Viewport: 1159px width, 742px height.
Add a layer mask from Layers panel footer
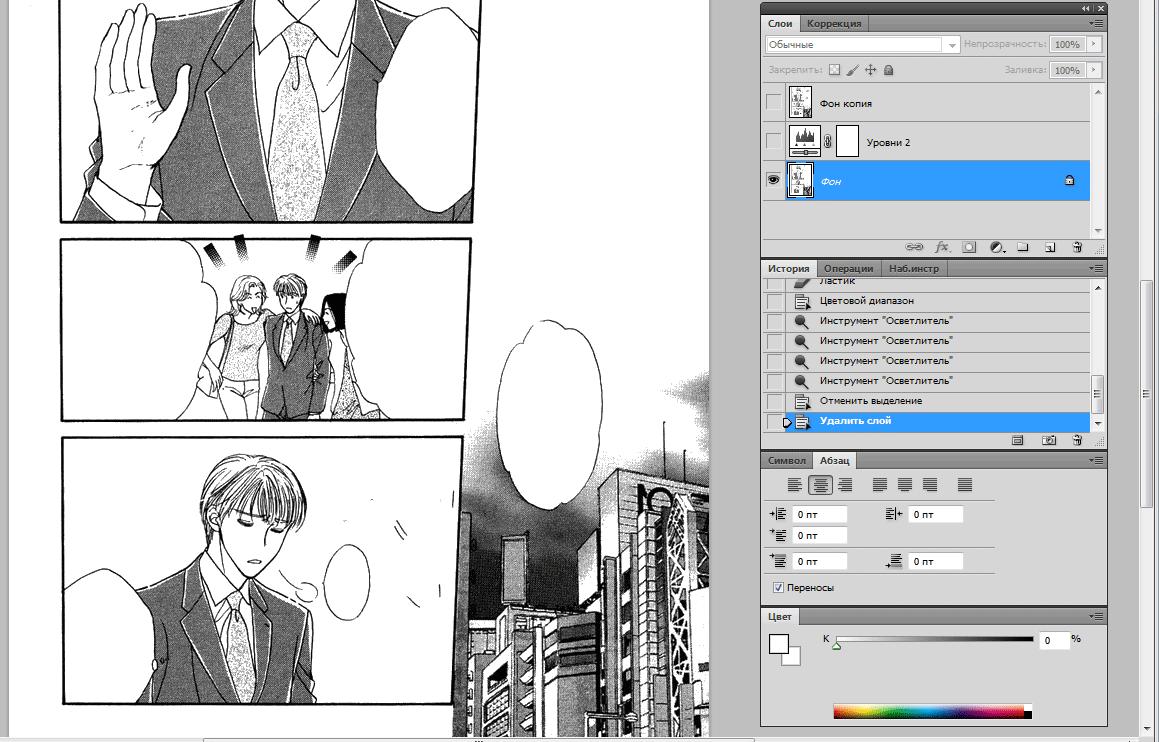point(969,248)
